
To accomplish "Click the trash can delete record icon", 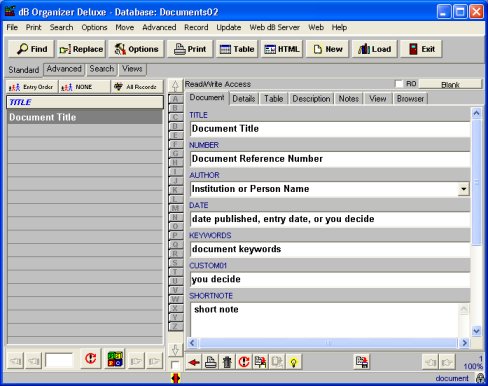I will tap(227, 362).
